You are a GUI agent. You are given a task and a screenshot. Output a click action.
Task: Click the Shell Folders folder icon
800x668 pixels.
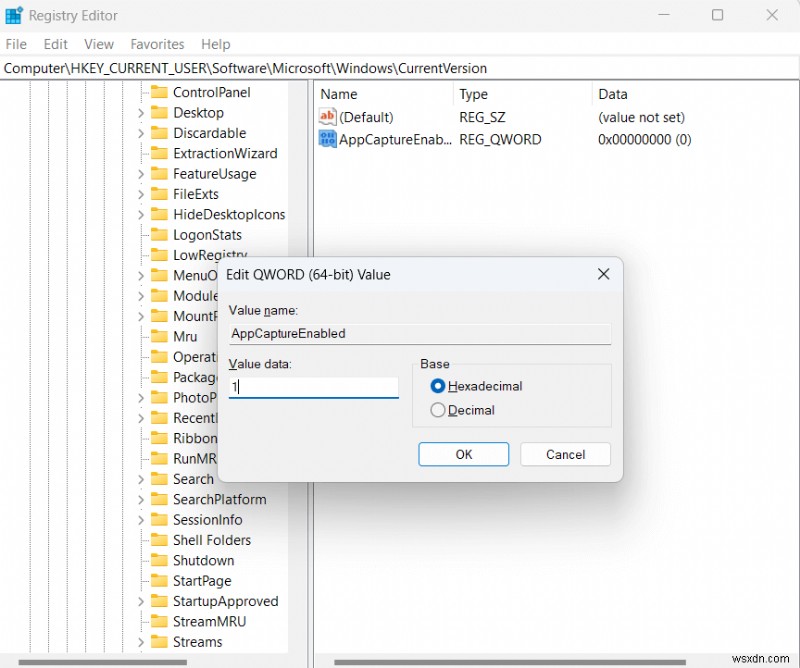tap(160, 540)
